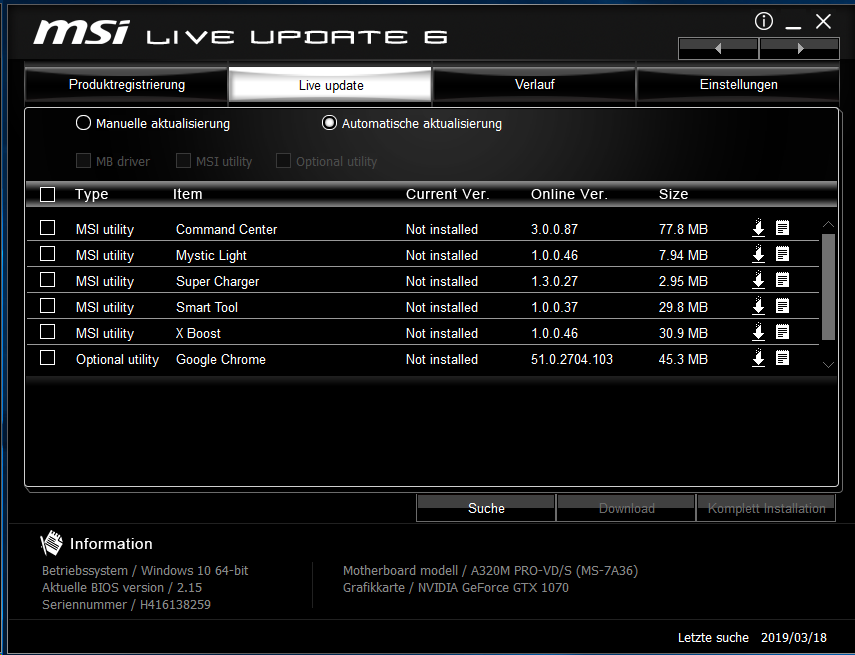Check the Google Chrome row checkbox

47,358
